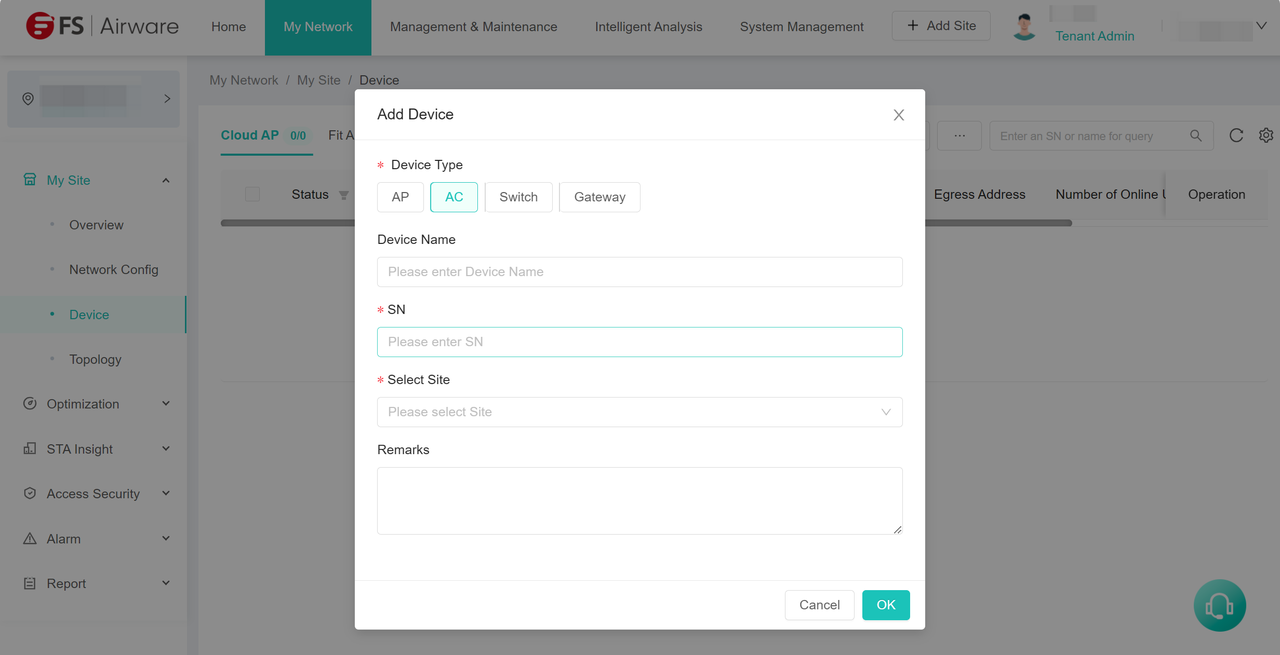Viewport: 1280px width, 655px height.
Task: Open the Intelligent Analysis menu
Action: point(648,27)
